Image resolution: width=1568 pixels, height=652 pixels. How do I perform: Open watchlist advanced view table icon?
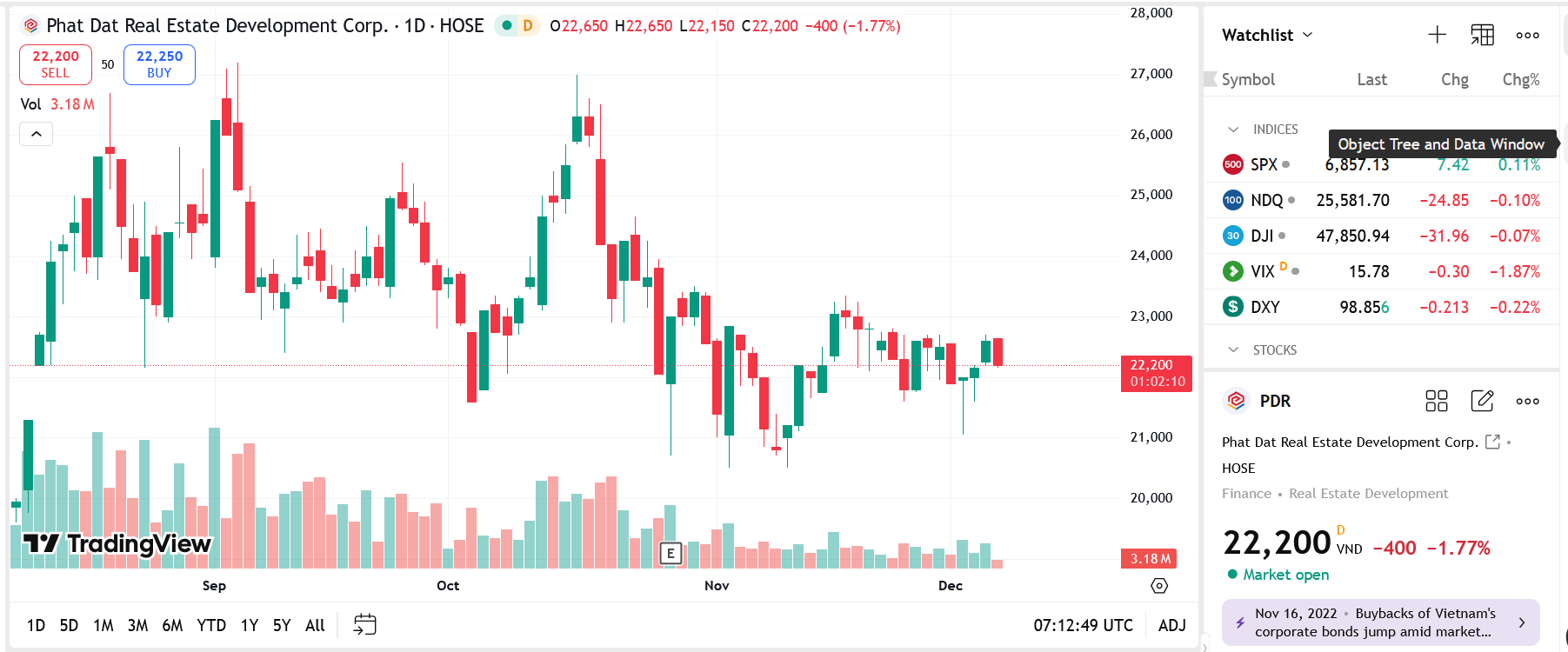1482,35
